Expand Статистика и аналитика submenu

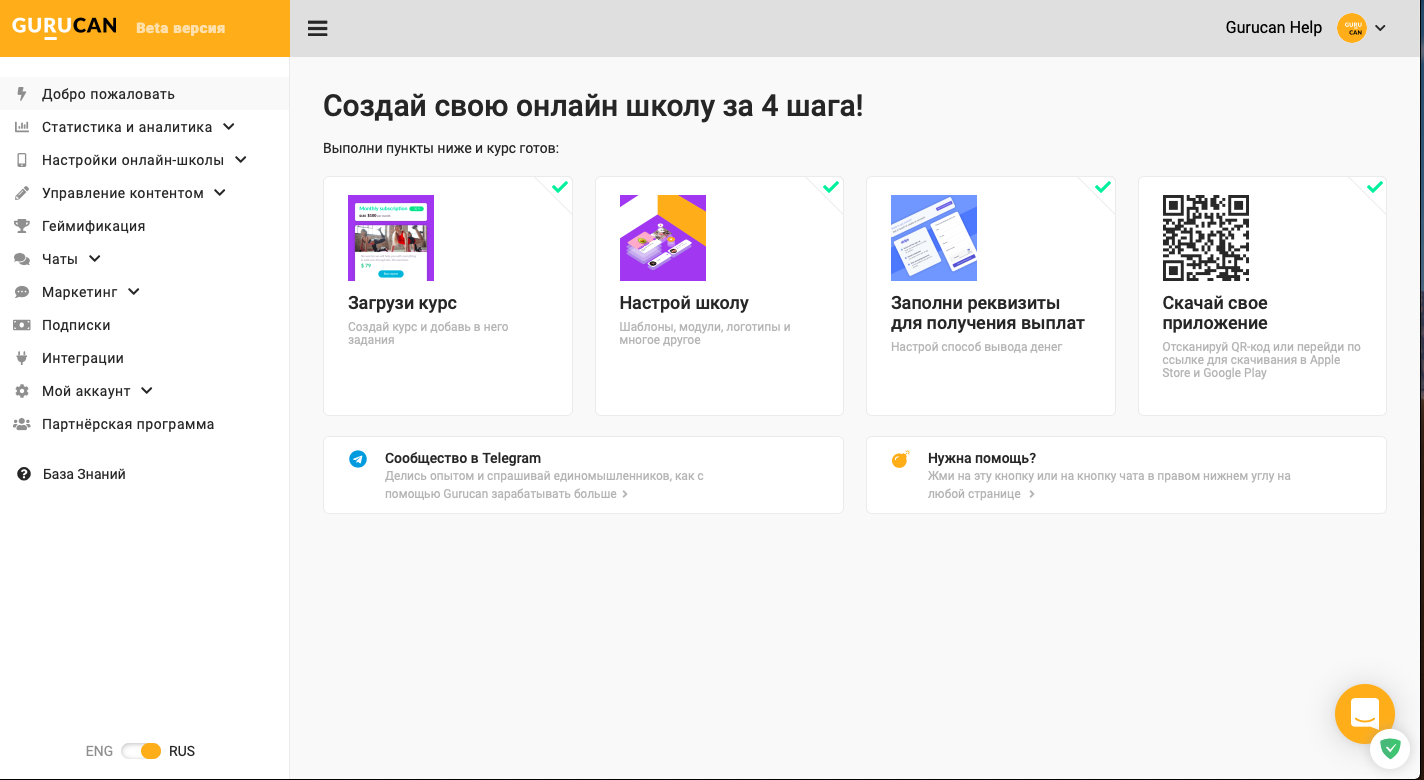click(229, 127)
